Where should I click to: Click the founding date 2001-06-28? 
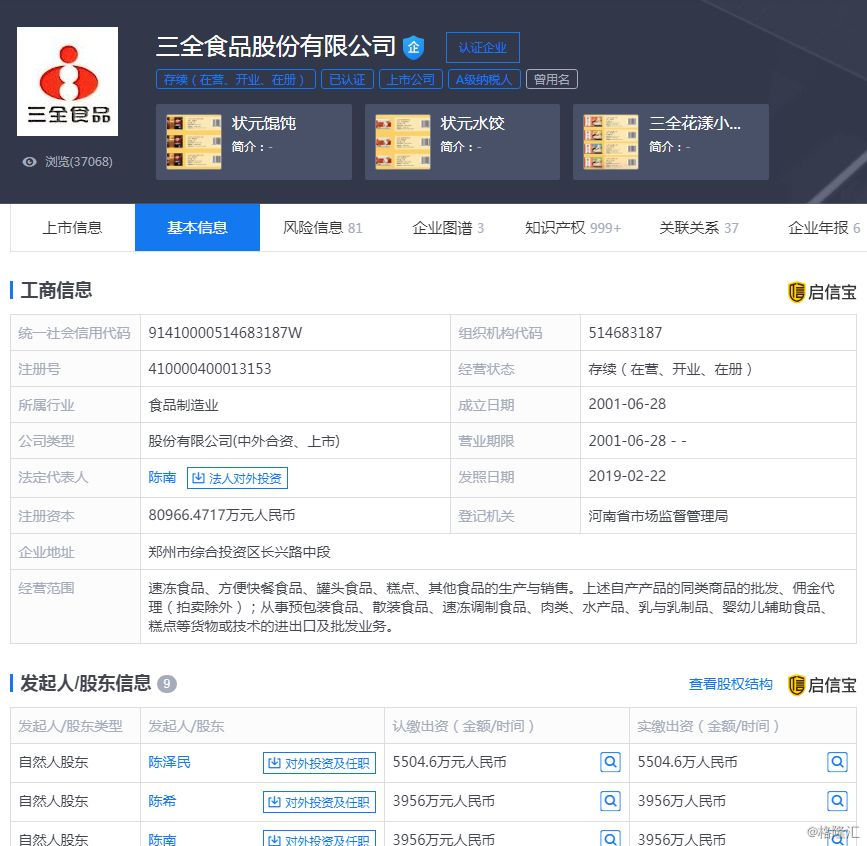pos(628,404)
